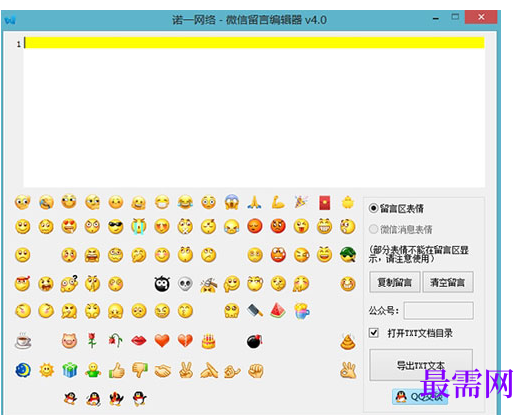The height and width of the screenshot is (415, 532).
Task: Insert the black round monster face emoji
Action: click(162, 284)
